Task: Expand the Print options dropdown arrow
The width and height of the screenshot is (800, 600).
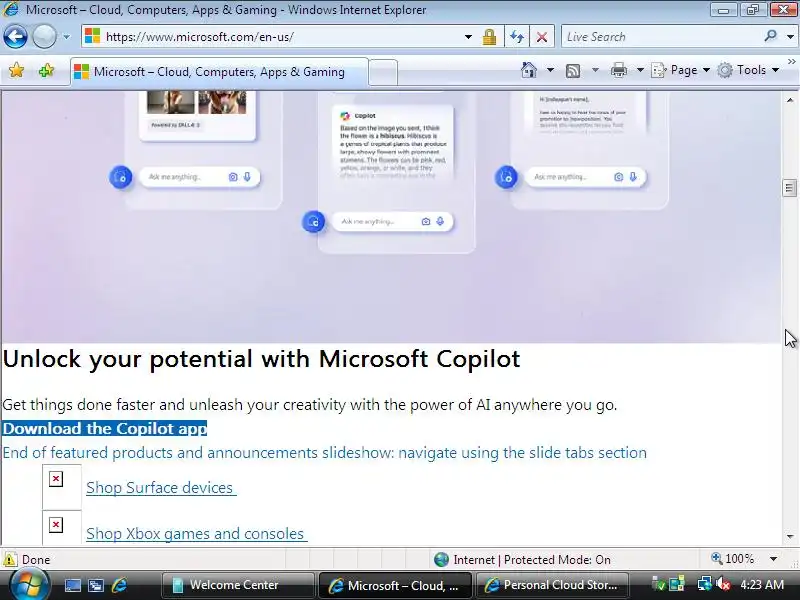Action: (x=640, y=70)
